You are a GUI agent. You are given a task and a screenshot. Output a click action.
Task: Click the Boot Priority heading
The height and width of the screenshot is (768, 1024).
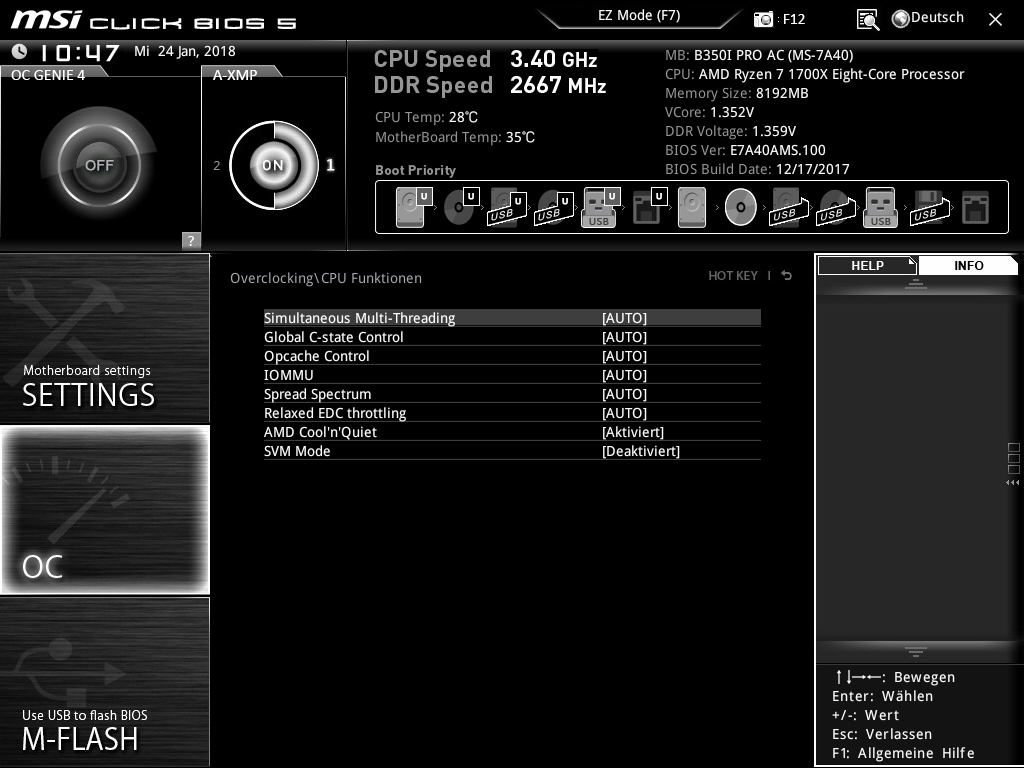415,170
